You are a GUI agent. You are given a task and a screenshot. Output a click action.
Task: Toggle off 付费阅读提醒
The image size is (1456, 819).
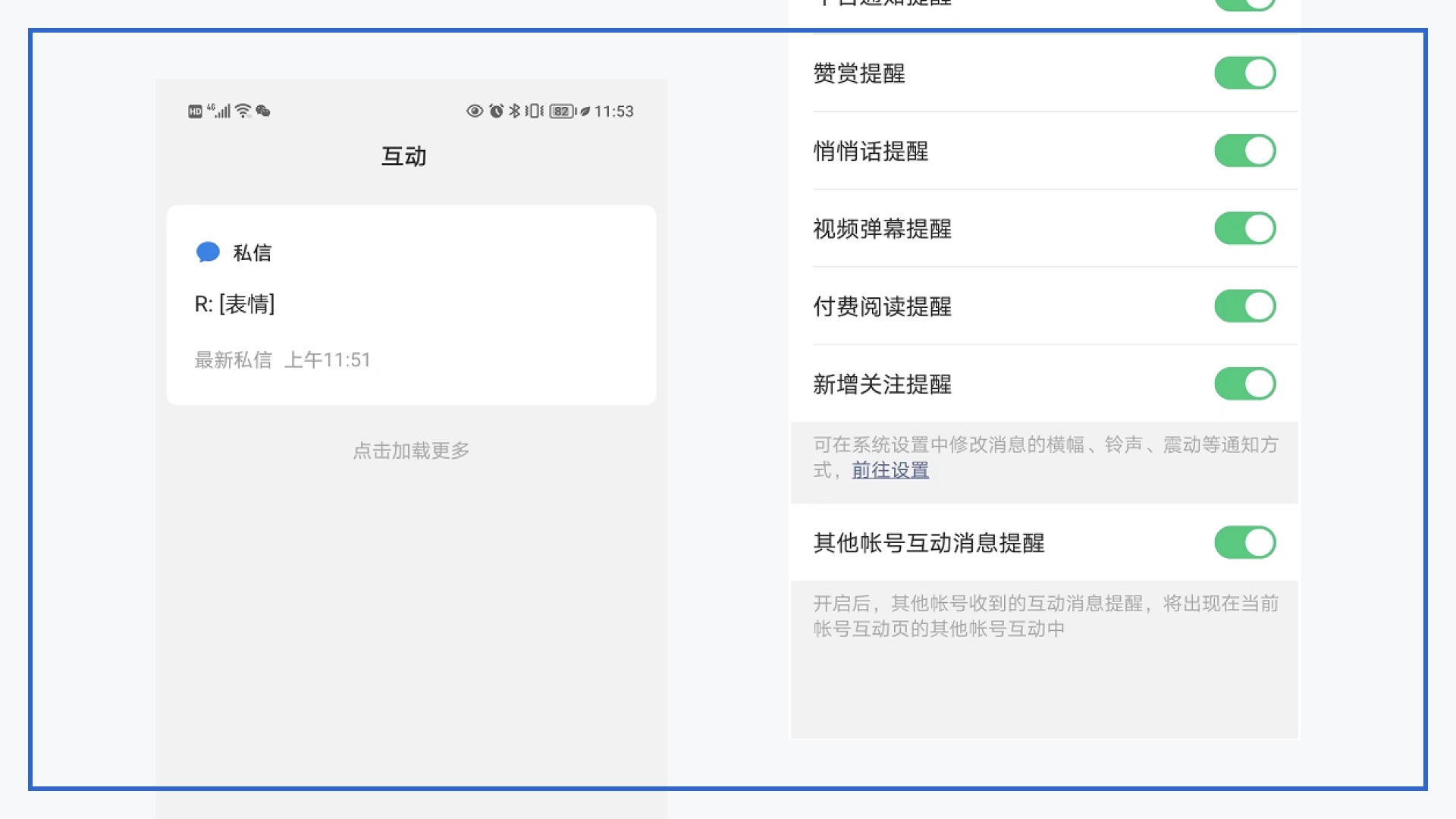[x=1244, y=306]
